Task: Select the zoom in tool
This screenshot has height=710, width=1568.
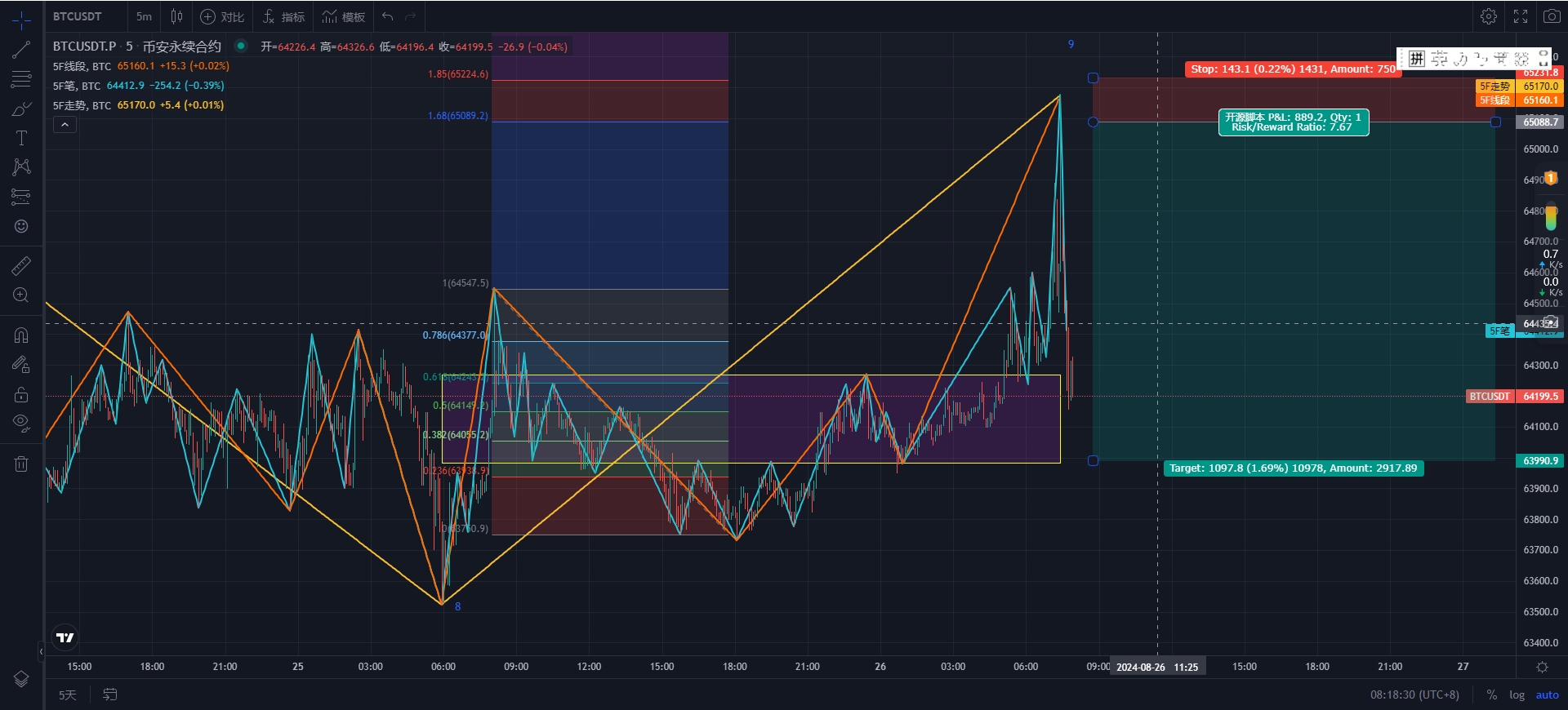Action: coord(21,295)
